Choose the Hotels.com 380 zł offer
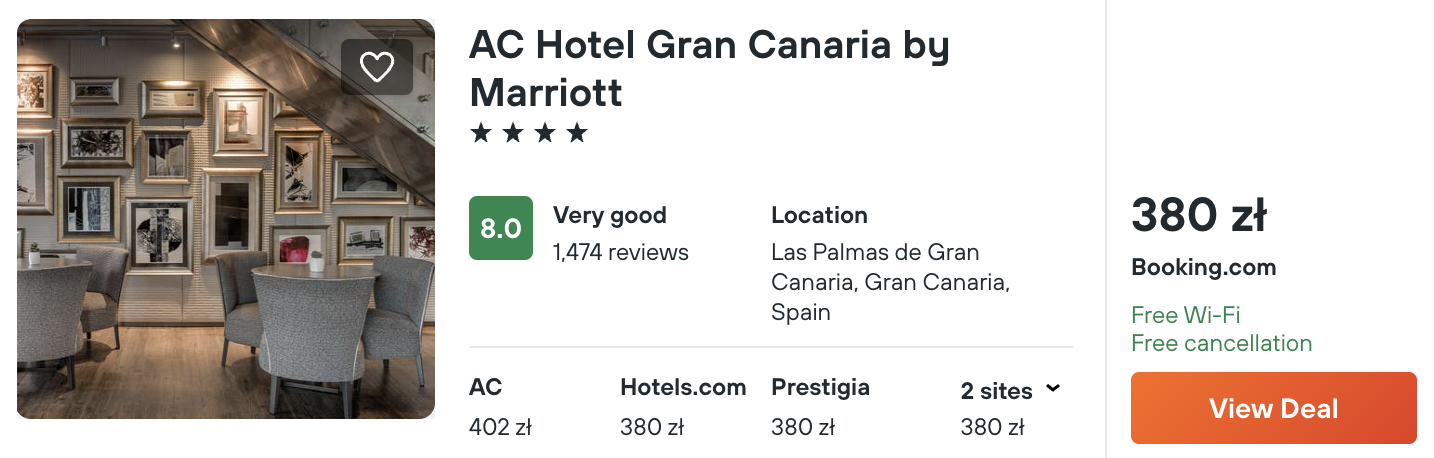 (x=683, y=407)
